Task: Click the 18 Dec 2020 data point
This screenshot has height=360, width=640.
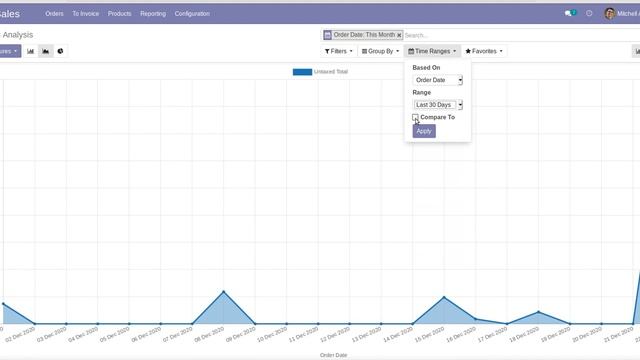Action: (x=538, y=312)
